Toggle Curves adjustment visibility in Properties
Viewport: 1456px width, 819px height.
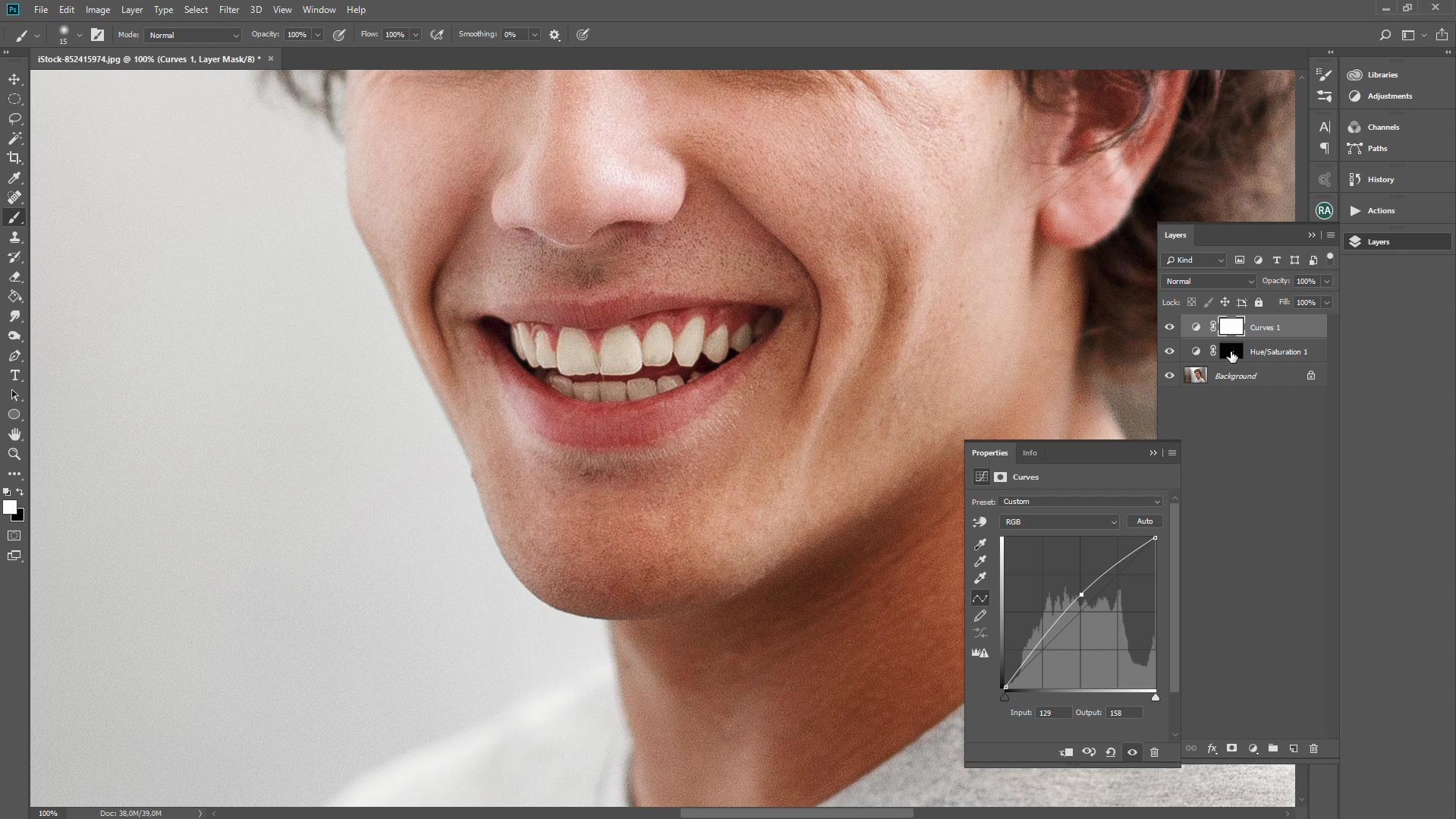click(x=1133, y=752)
